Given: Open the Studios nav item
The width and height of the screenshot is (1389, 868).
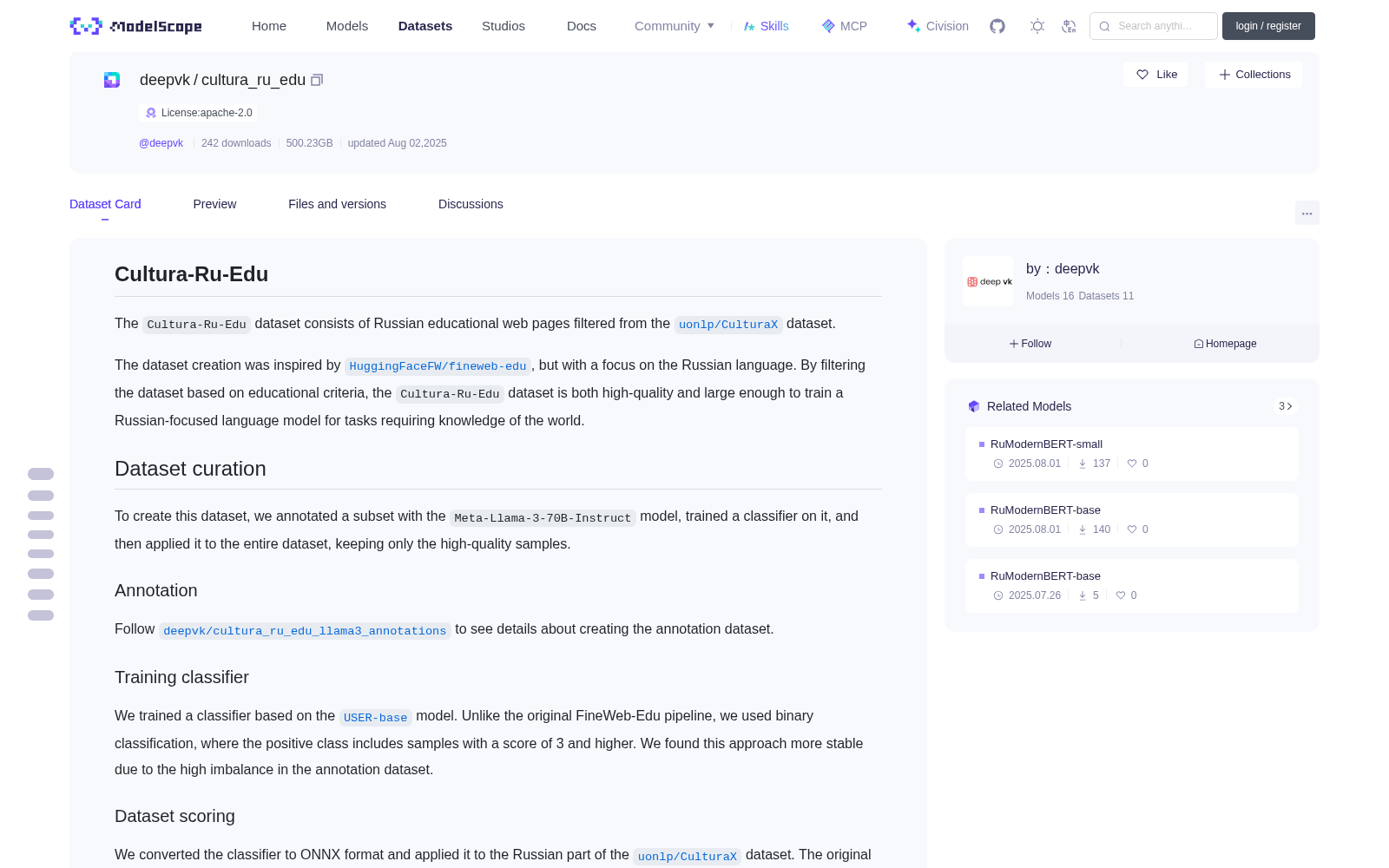Looking at the screenshot, I should [504, 26].
